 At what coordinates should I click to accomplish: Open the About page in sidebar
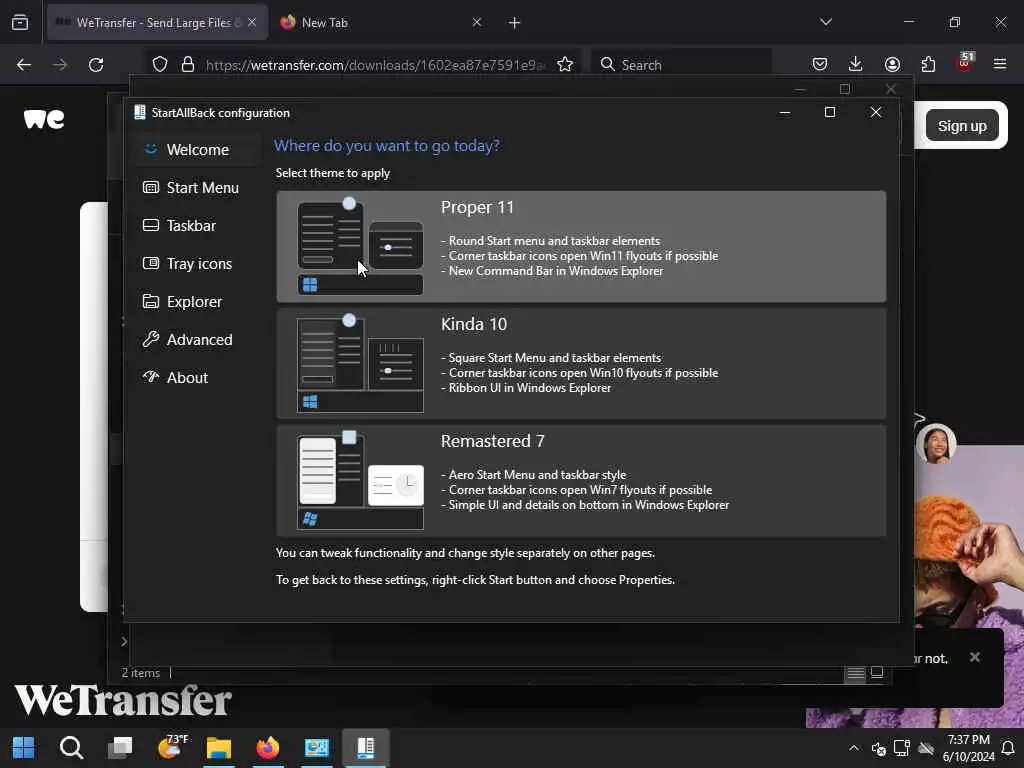(x=196, y=377)
